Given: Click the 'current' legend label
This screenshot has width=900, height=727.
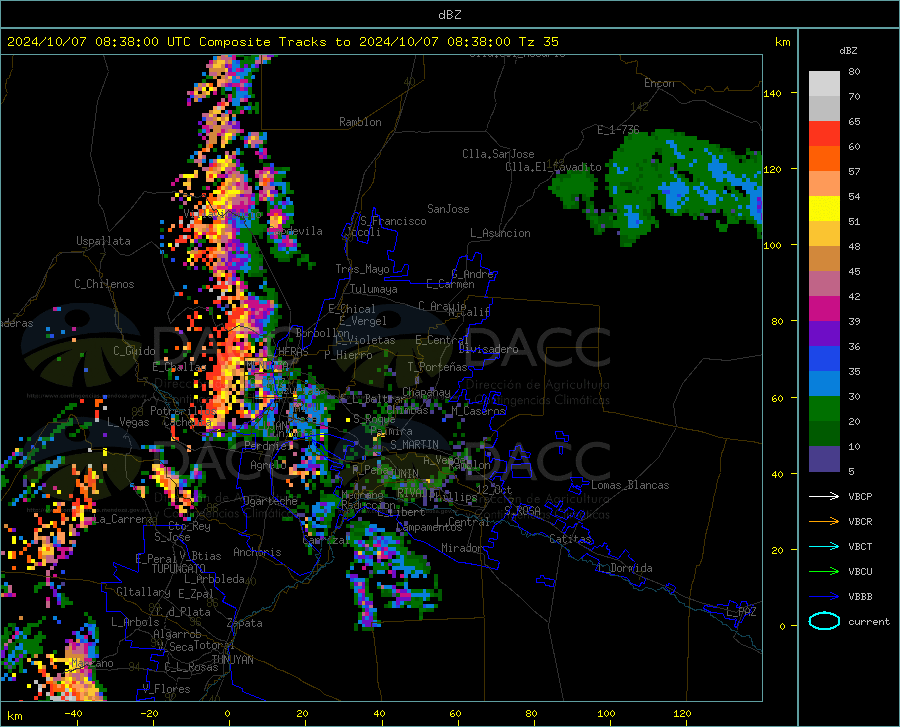Looking at the screenshot, I should tap(869, 621).
